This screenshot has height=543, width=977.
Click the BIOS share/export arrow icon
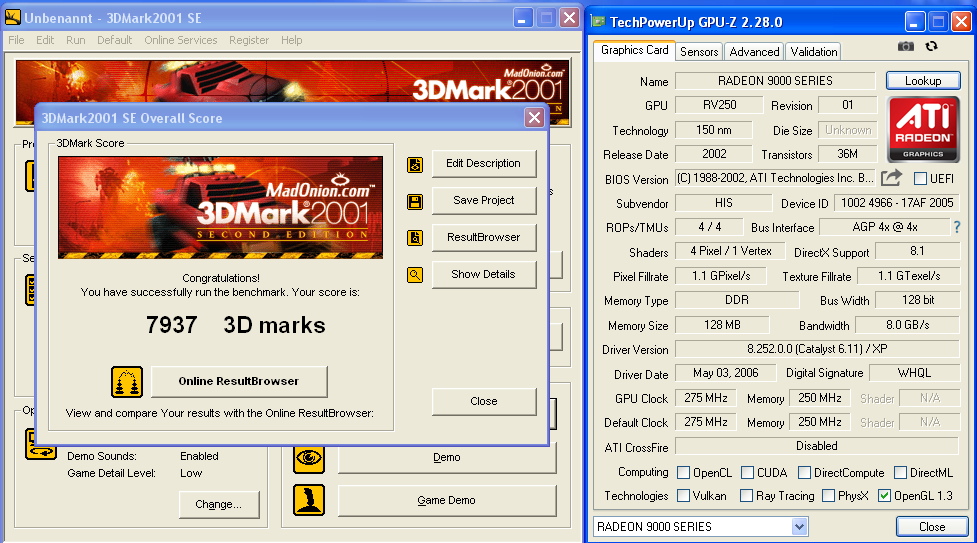(892, 178)
